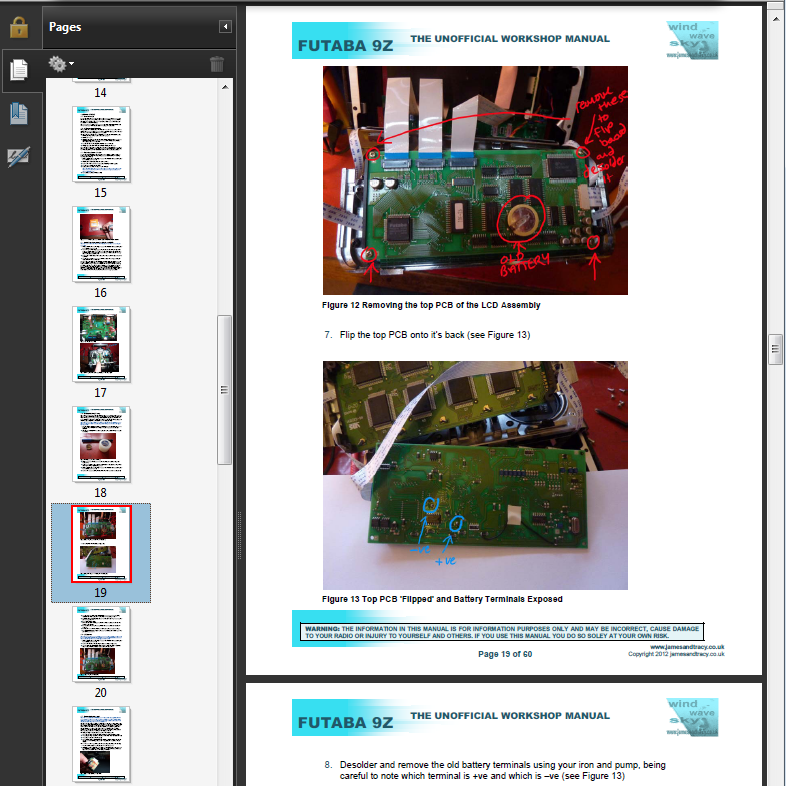
Task: Choose the page 18 thumbnail
Action: pos(101,443)
